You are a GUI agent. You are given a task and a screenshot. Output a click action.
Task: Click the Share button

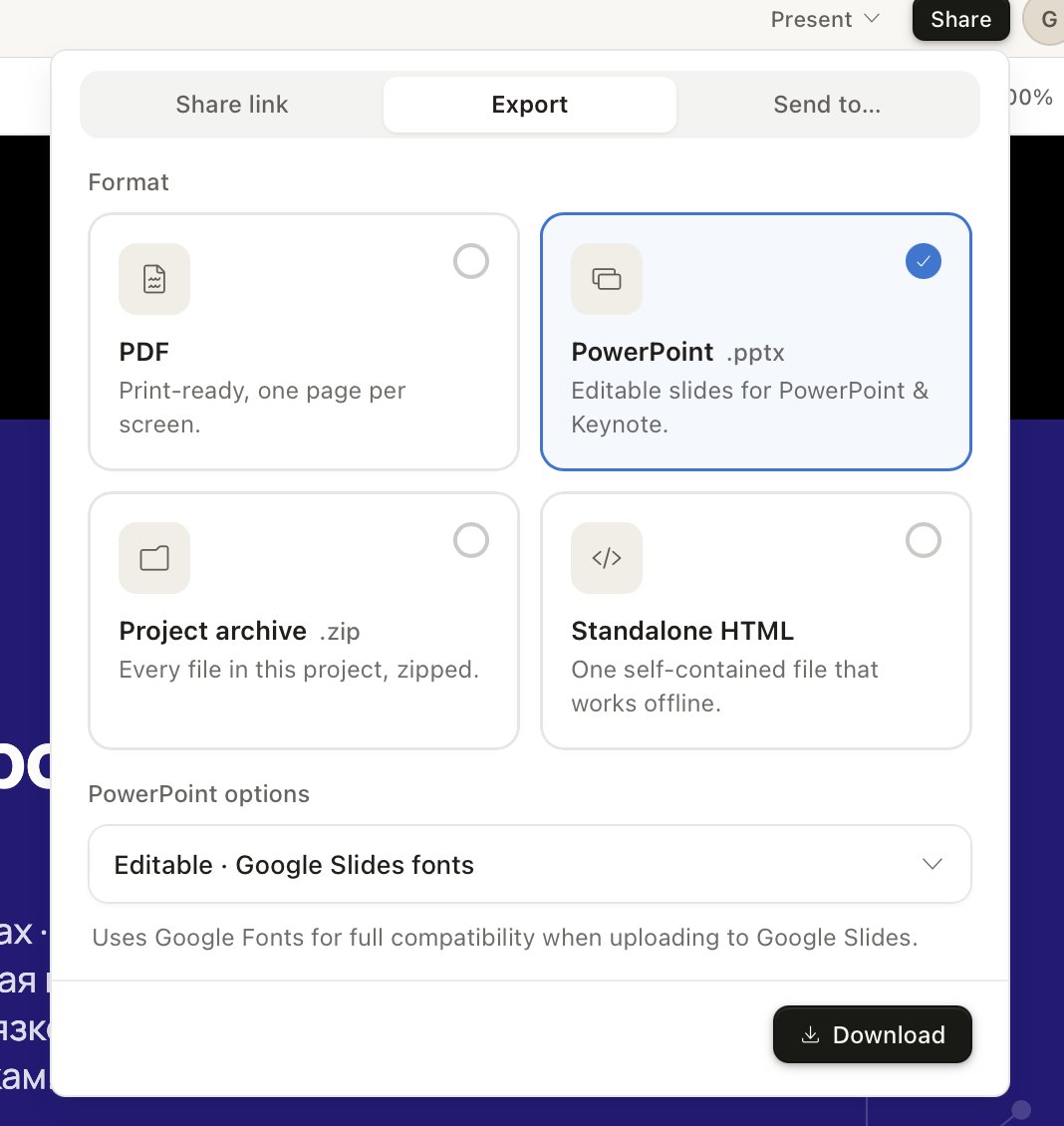pos(960,19)
